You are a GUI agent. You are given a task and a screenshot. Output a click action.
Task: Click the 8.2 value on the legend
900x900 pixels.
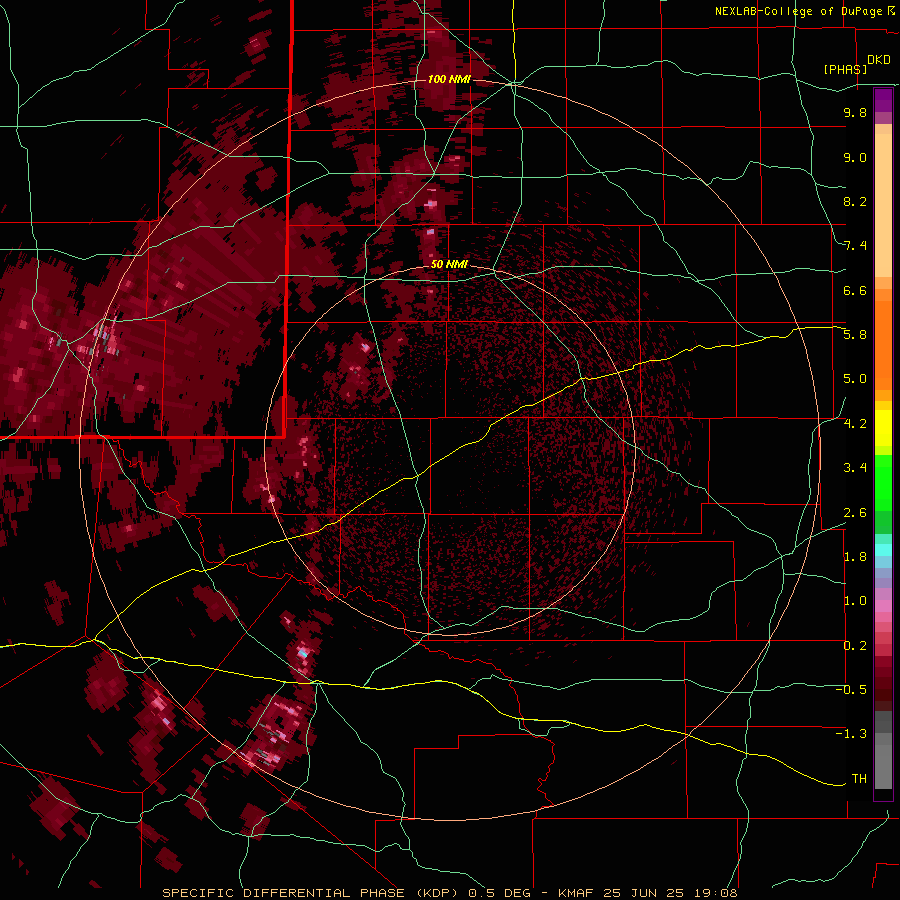click(x=855, y=201)
